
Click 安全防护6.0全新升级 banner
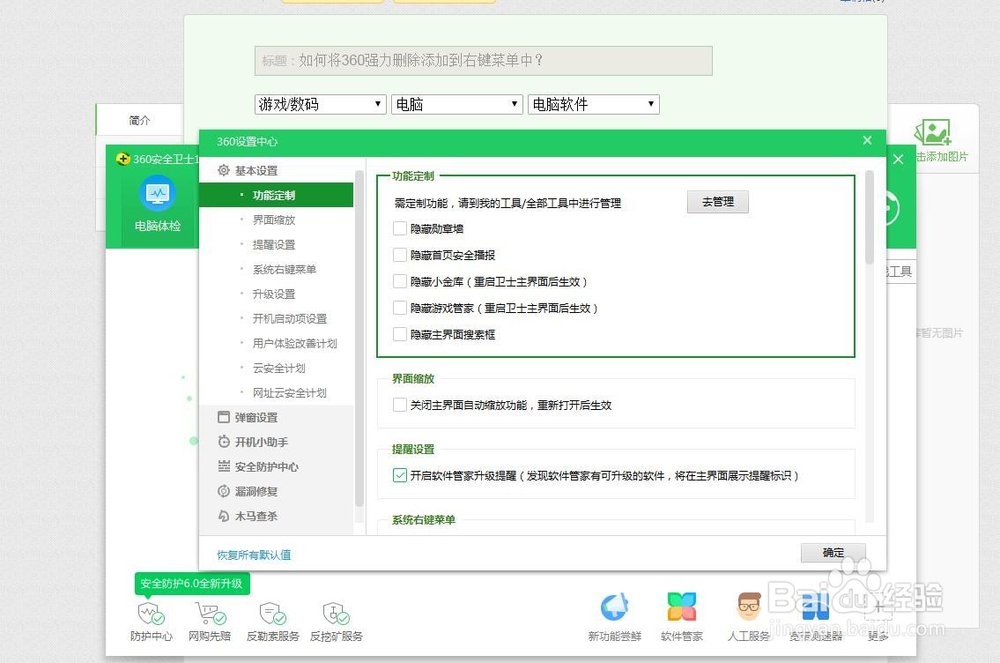click(192, 583)
